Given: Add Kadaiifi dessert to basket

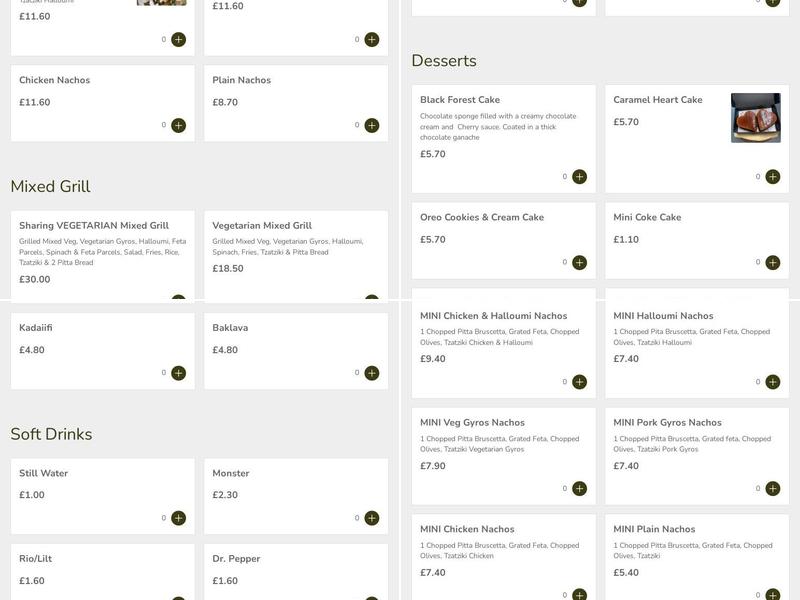Looking at the screenshot, I should [178, 373].
